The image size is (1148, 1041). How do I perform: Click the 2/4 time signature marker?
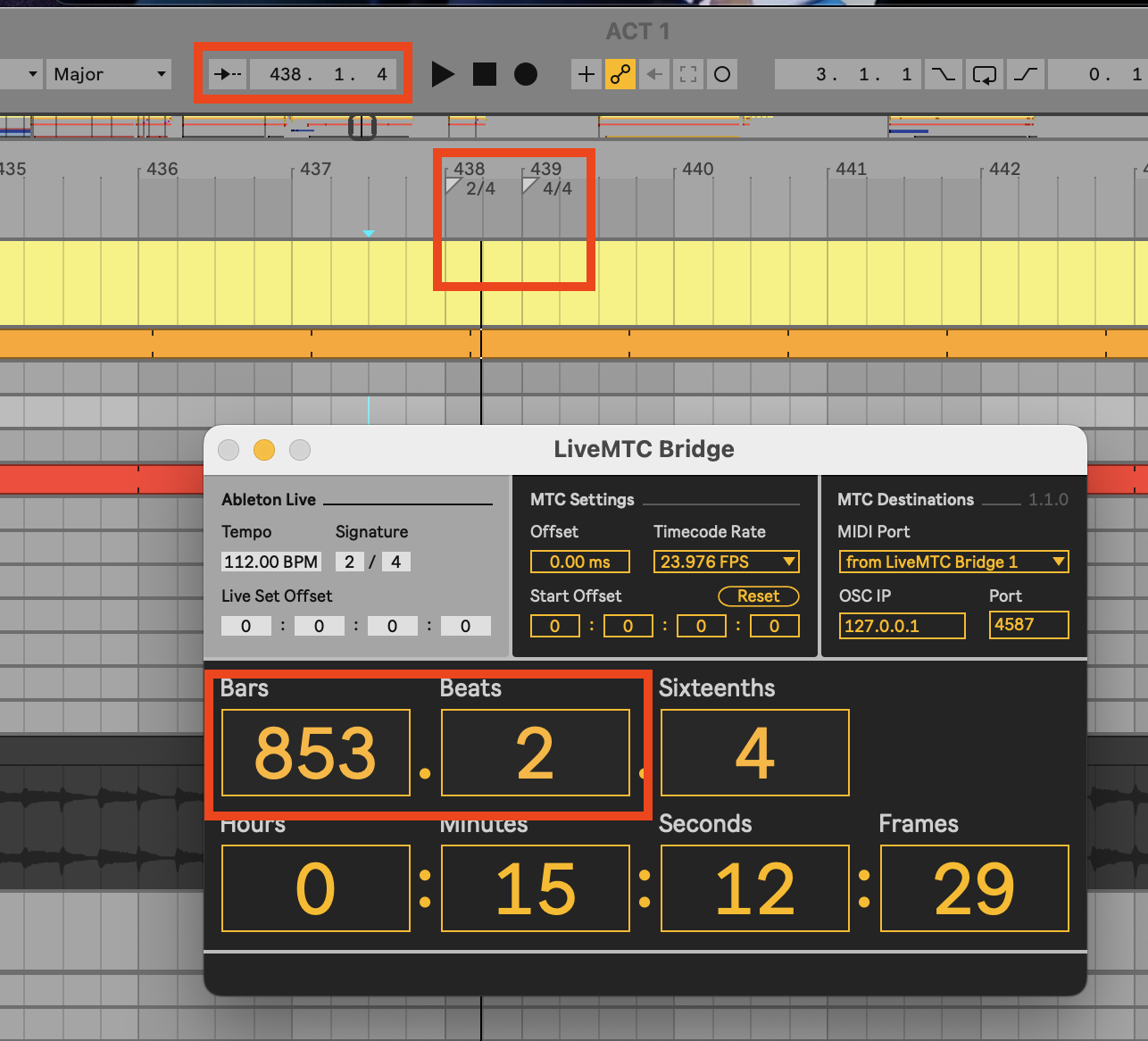(x=471, y=187)
